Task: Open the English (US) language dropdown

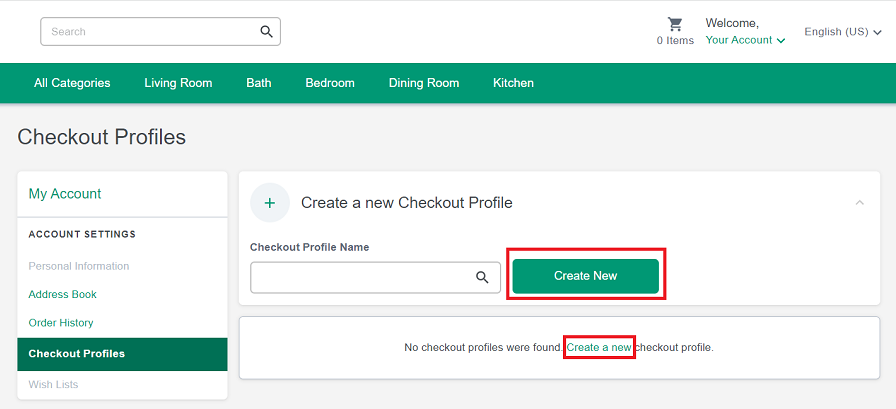Action: click(x=842, y=32)
